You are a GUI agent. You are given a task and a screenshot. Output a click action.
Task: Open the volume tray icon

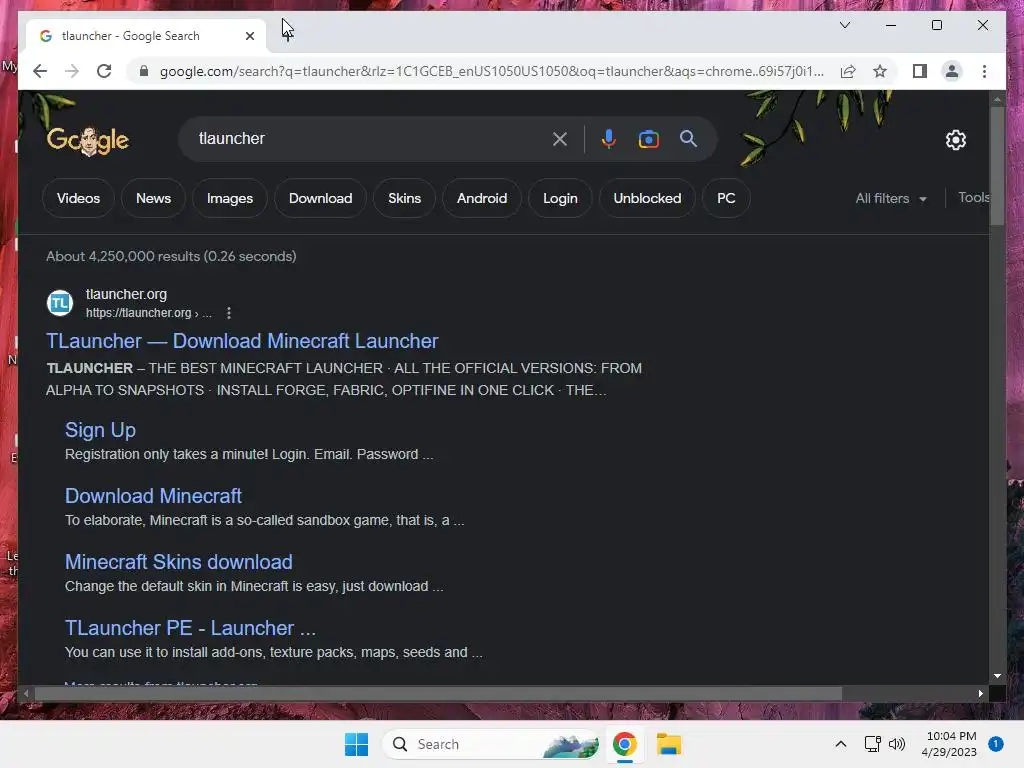[897, 744]
